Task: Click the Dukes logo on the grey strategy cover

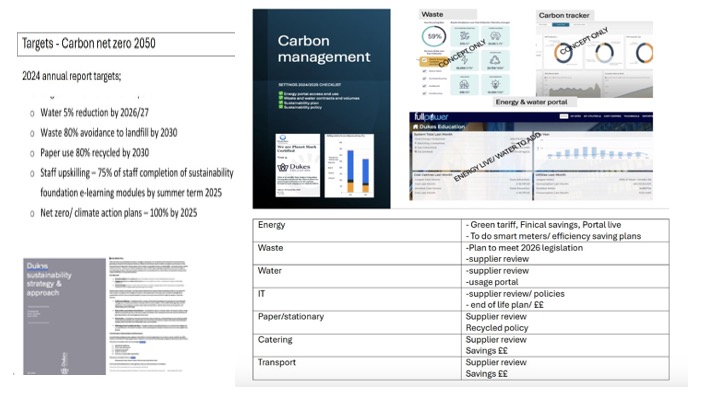Action: (64, 363)
